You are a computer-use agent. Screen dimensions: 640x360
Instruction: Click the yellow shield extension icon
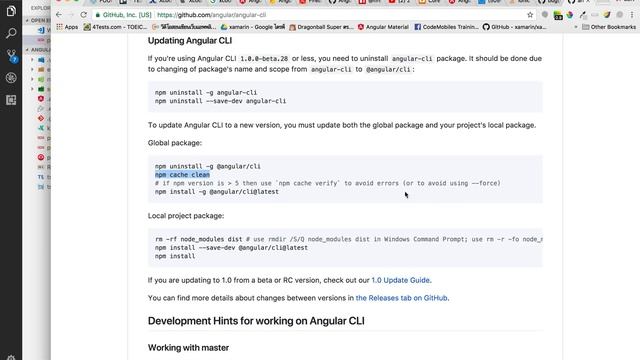click(607, 15)
